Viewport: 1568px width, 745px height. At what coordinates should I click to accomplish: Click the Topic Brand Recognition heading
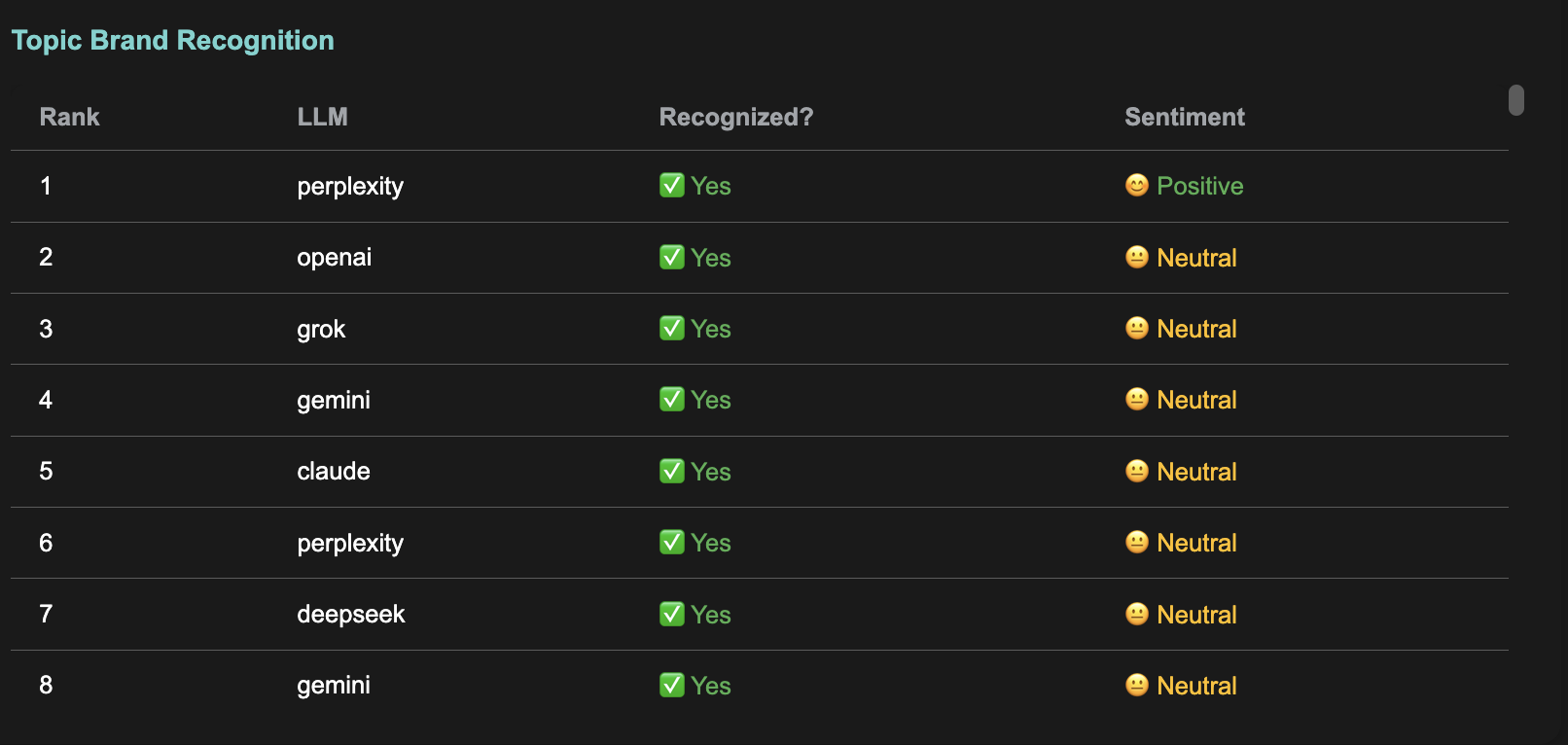173,40
